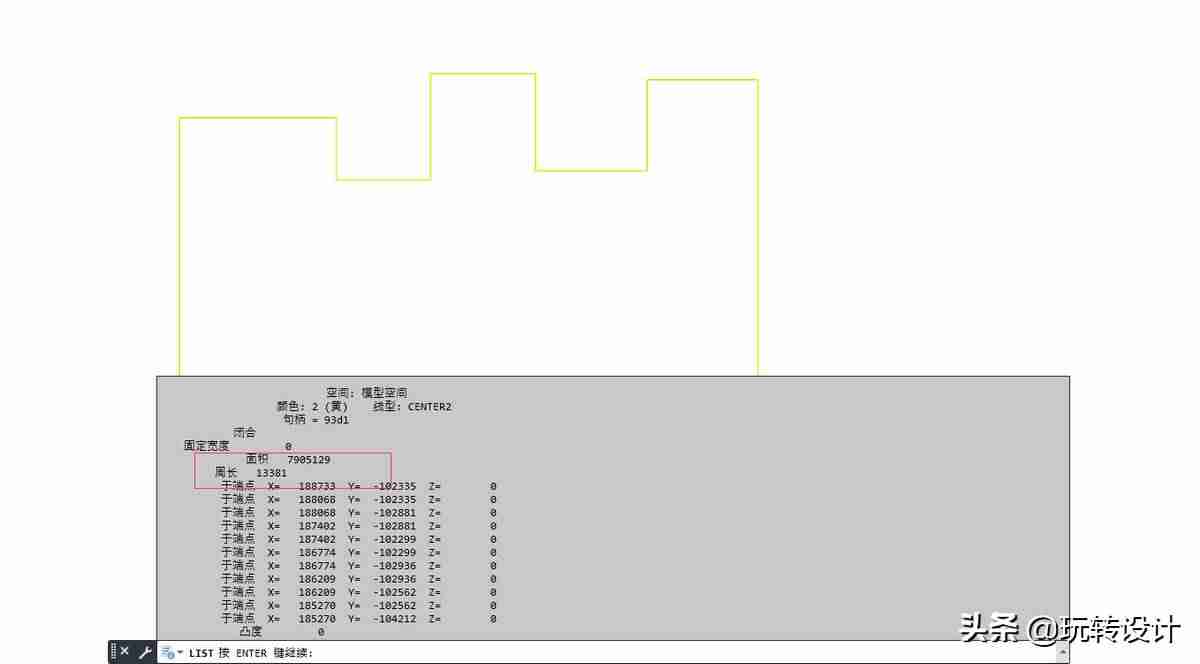The width and height of the screenshot is (1200, 664).
Task: Click the 空间: 模型空间 text line
Action: tap(366, 393)
